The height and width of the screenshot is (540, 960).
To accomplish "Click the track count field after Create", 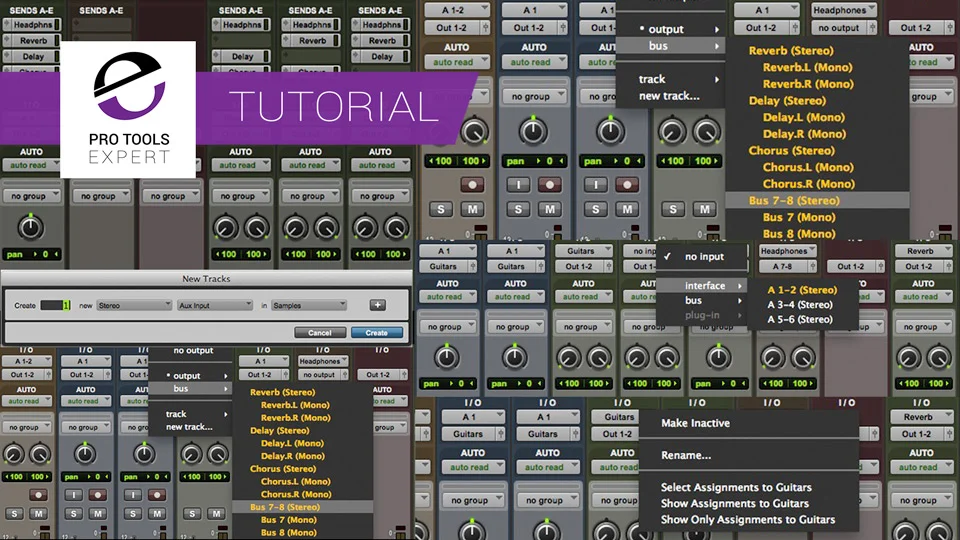I will (x=55, y=305).
